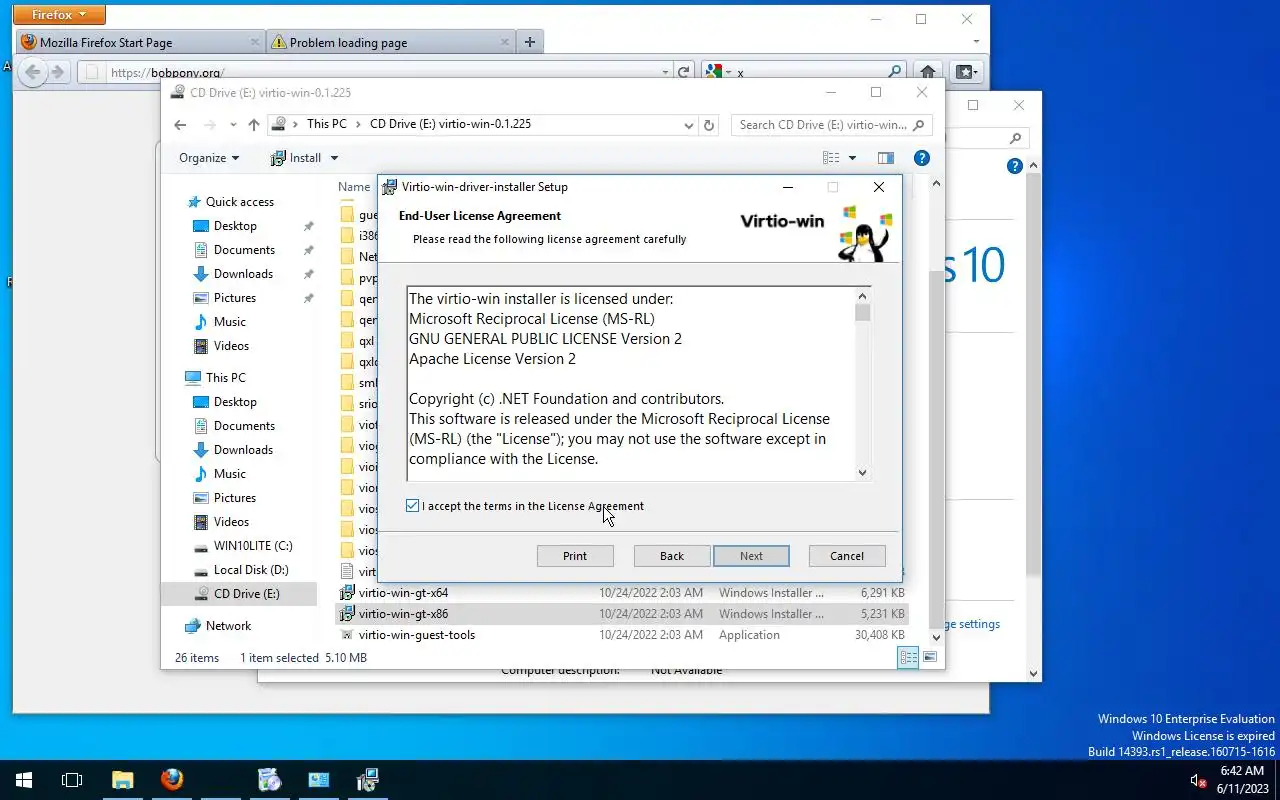This screenshot has width=1280, height=800.
Task: Toggle the preview pane in Explorer
Action: [x=885, y=158]
